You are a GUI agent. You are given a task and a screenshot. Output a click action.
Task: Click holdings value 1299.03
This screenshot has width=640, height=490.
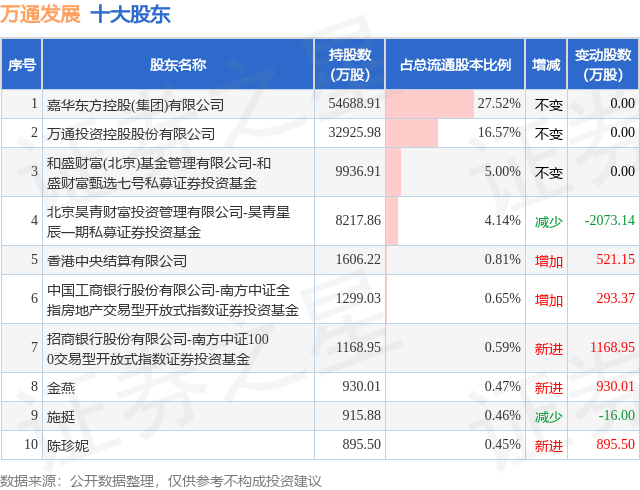coord(358,298)
